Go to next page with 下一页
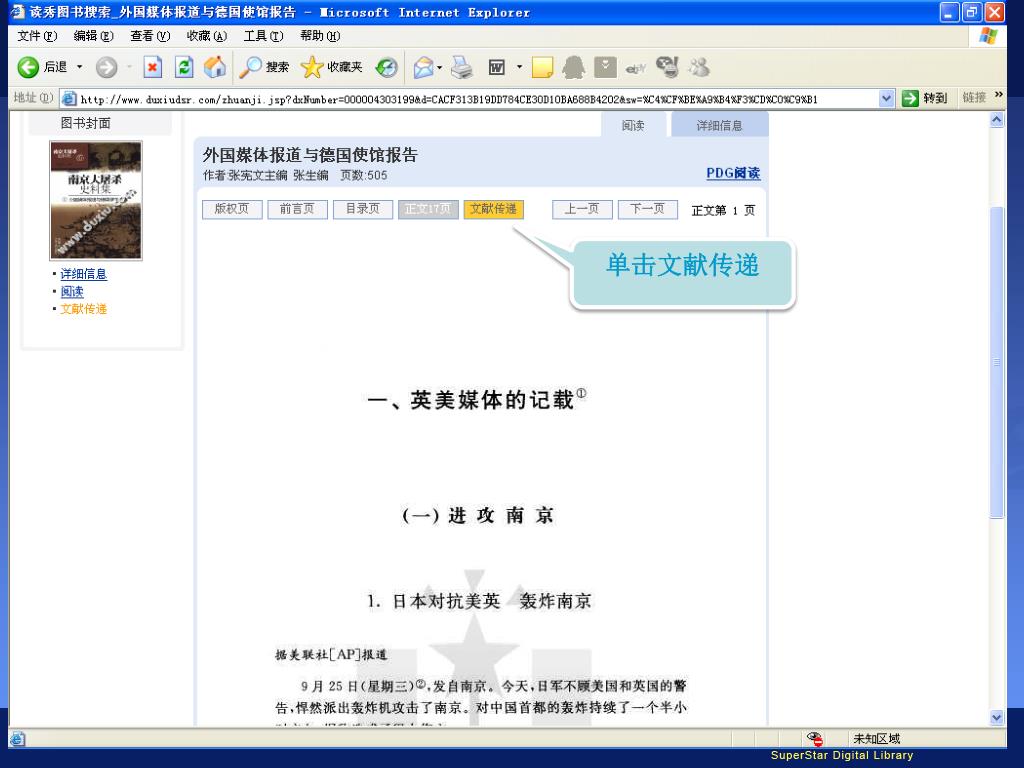Screen dimensions: 1024x768 [647, 209]
